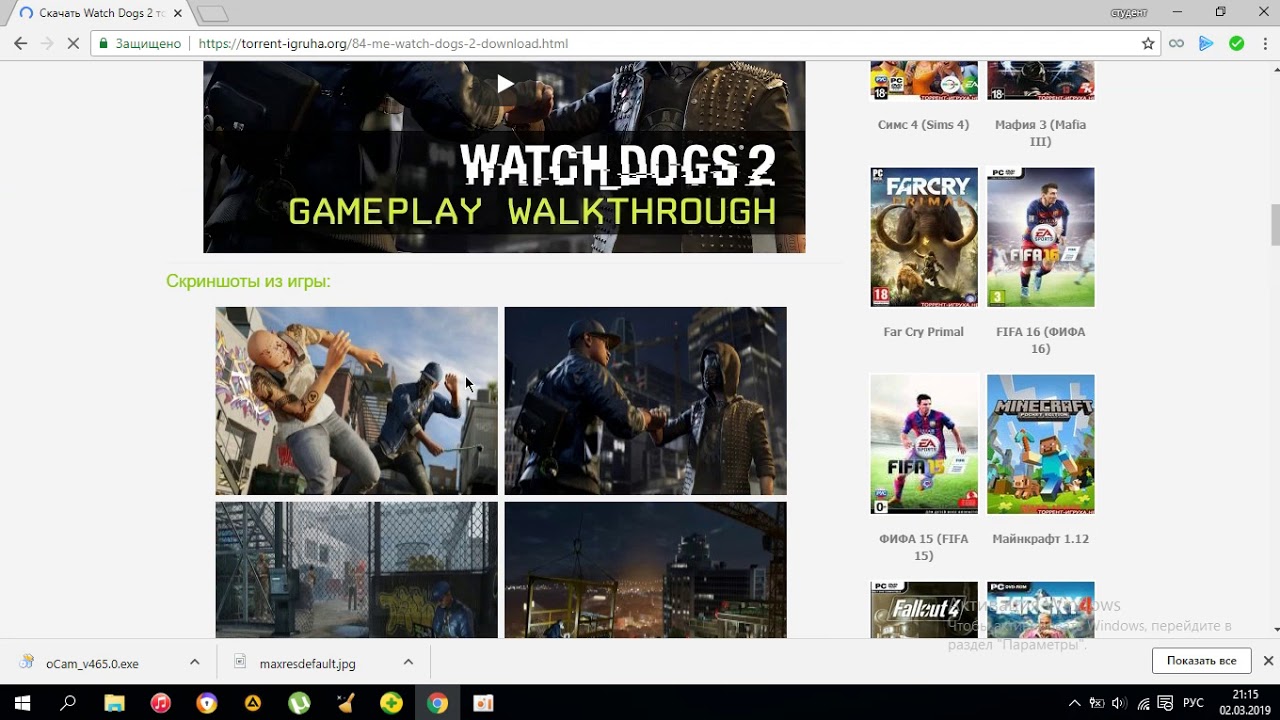Screen dimensions: 1280x720
Task: Follow the Far Cry Primal text link
Action: [923, 332]
